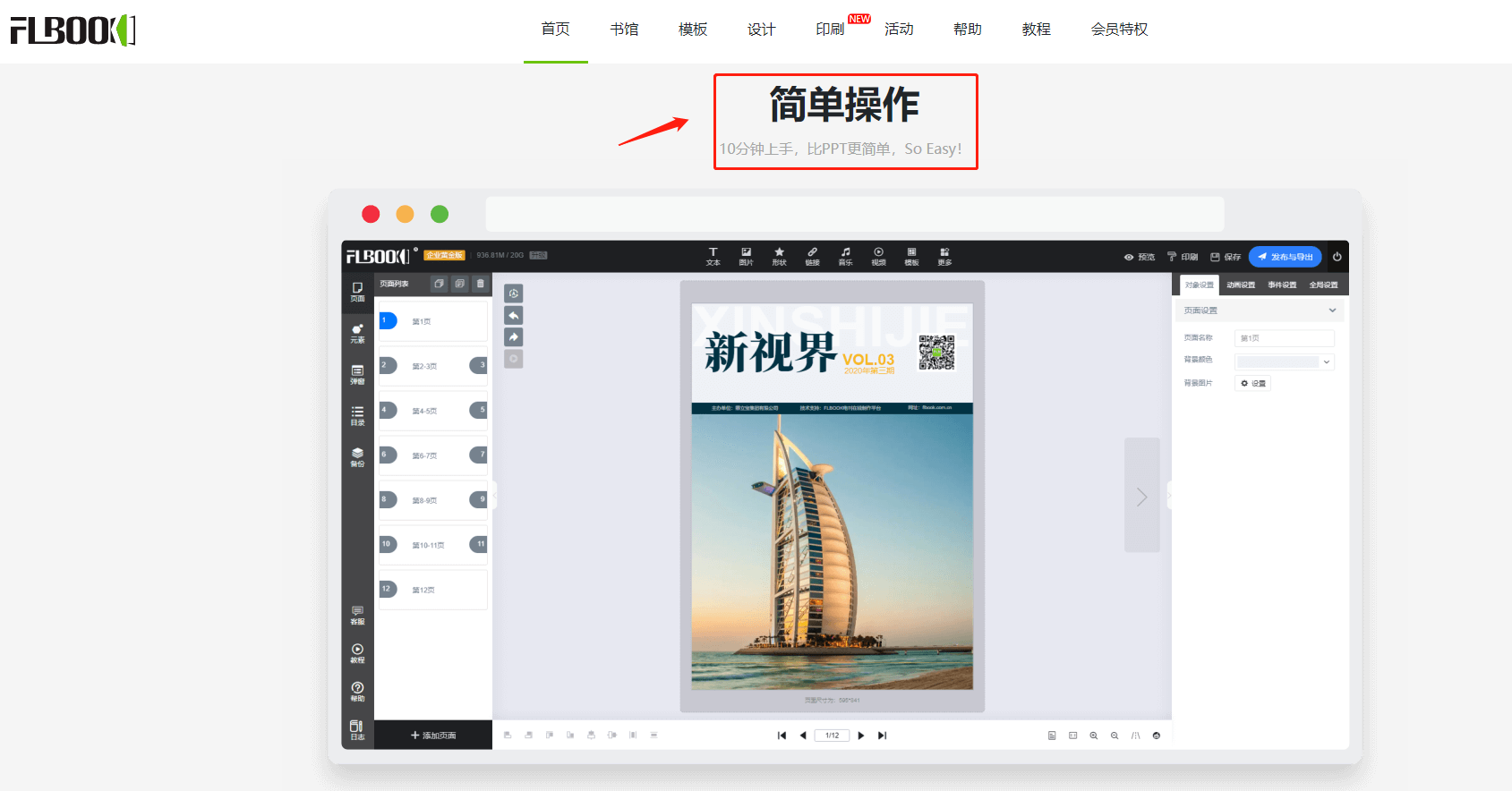Screen dimensions: 1512x791
Task: Switch to the 事件设置 tab
Action: 1282,285
